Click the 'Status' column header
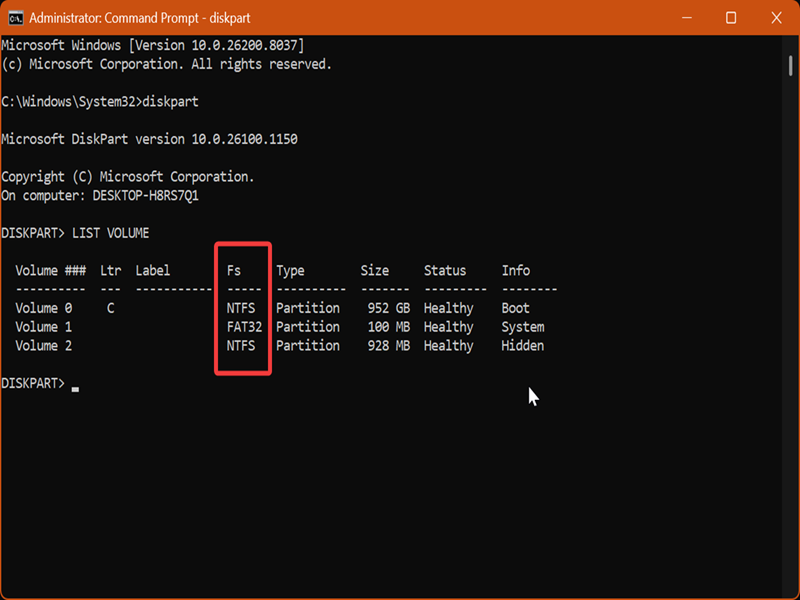Viewport: 800px width, 600px height. click(x=445, y=270)
